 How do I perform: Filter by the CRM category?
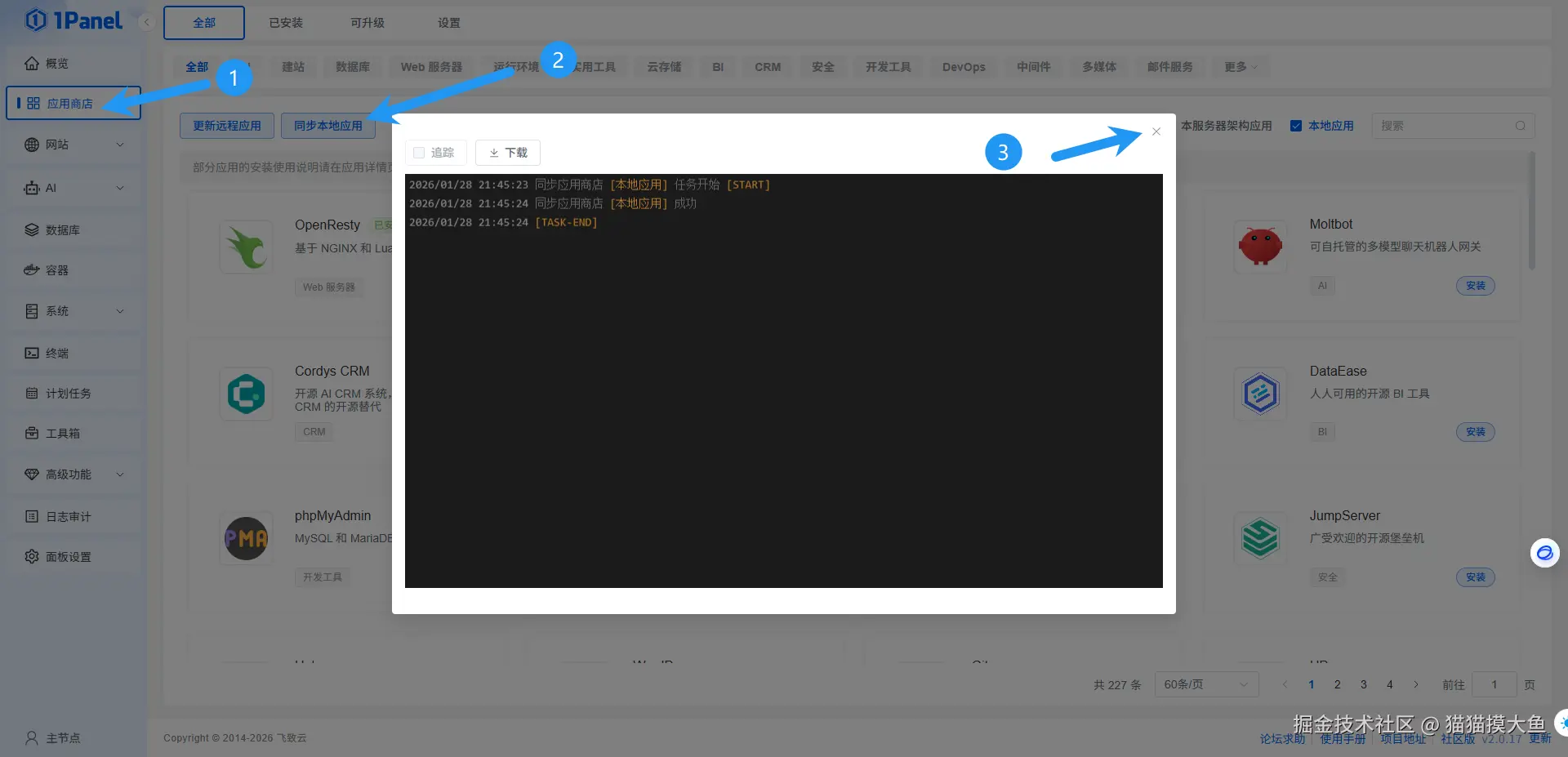pyautogui.click(x=768, y=67)
